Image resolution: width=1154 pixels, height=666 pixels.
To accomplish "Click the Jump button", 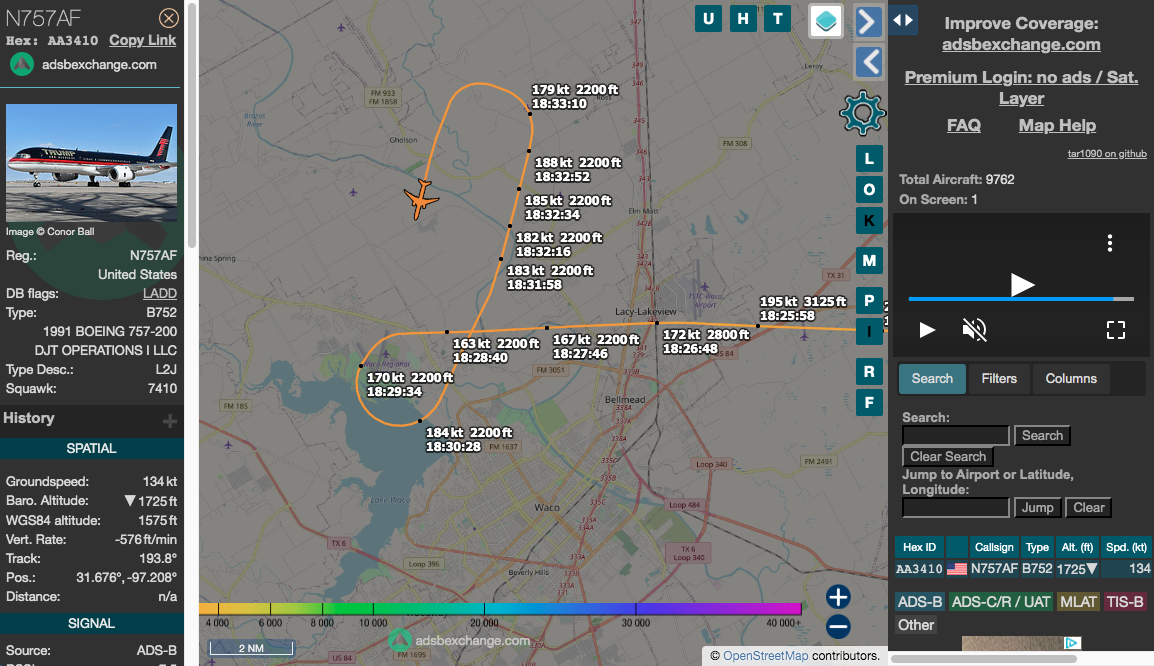I will 1037,508.
